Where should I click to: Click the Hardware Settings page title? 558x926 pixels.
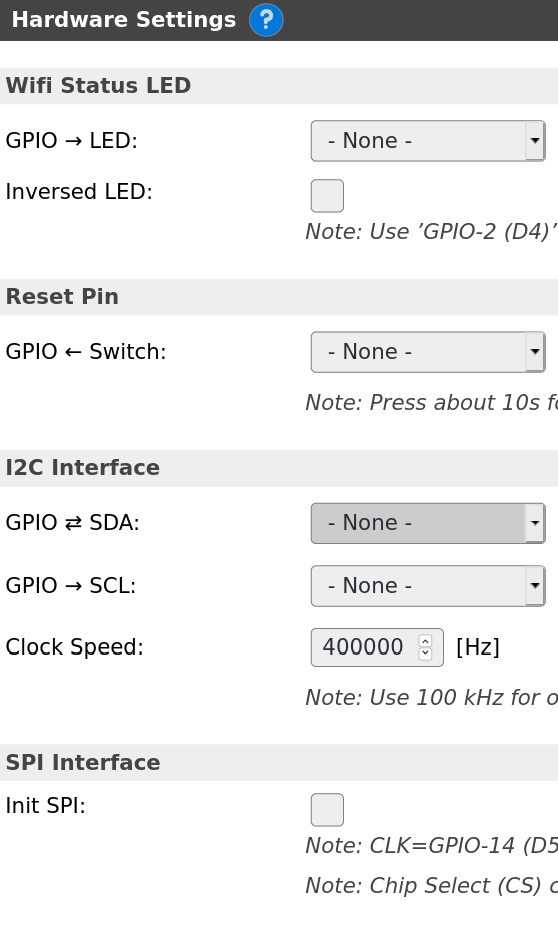[x=124, y=19]
